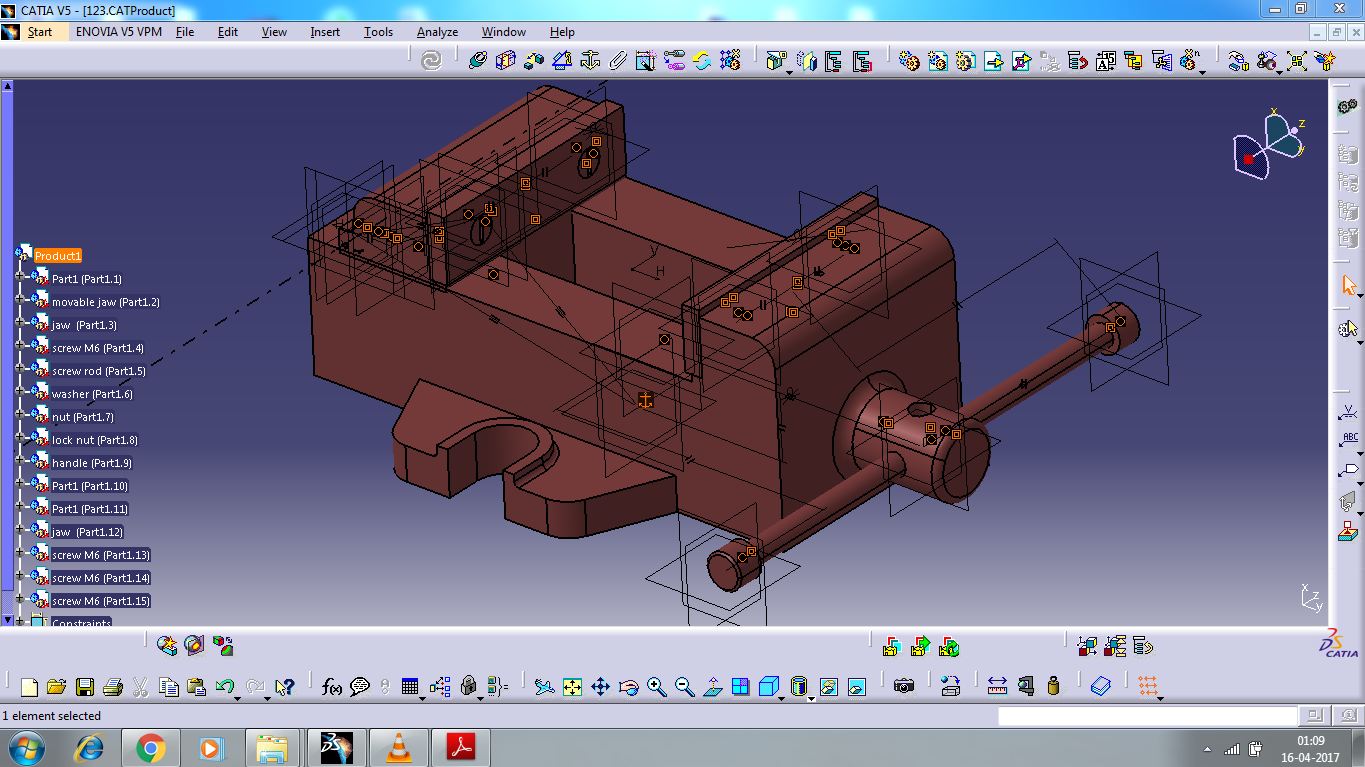Screen dimensions: 1365x767
Task: Select Part1 (Part1.11) in the tree
Action: 90,509
